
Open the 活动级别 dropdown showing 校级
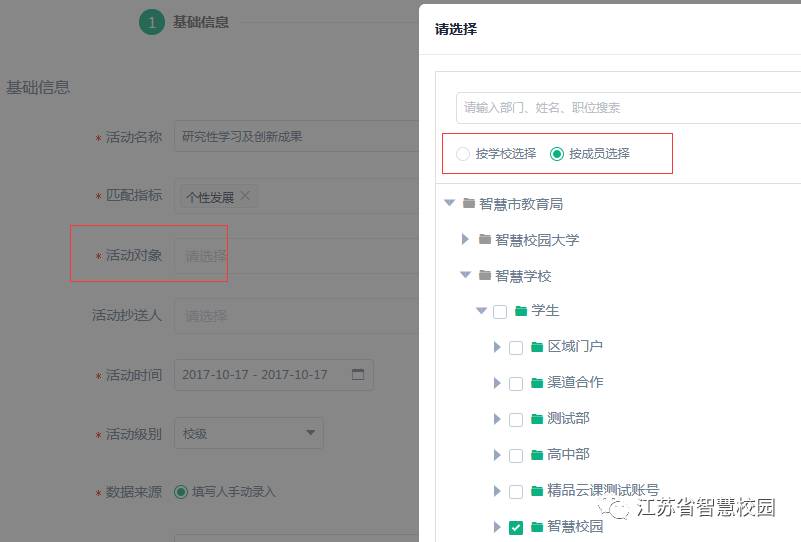(249, 434)
